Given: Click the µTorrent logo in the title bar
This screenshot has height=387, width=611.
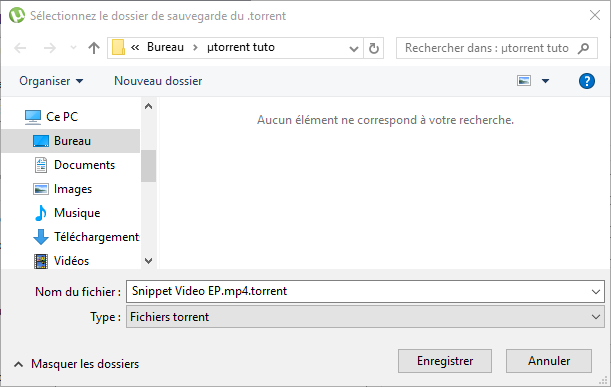Looking at the screenshot, I should (17, 16).
